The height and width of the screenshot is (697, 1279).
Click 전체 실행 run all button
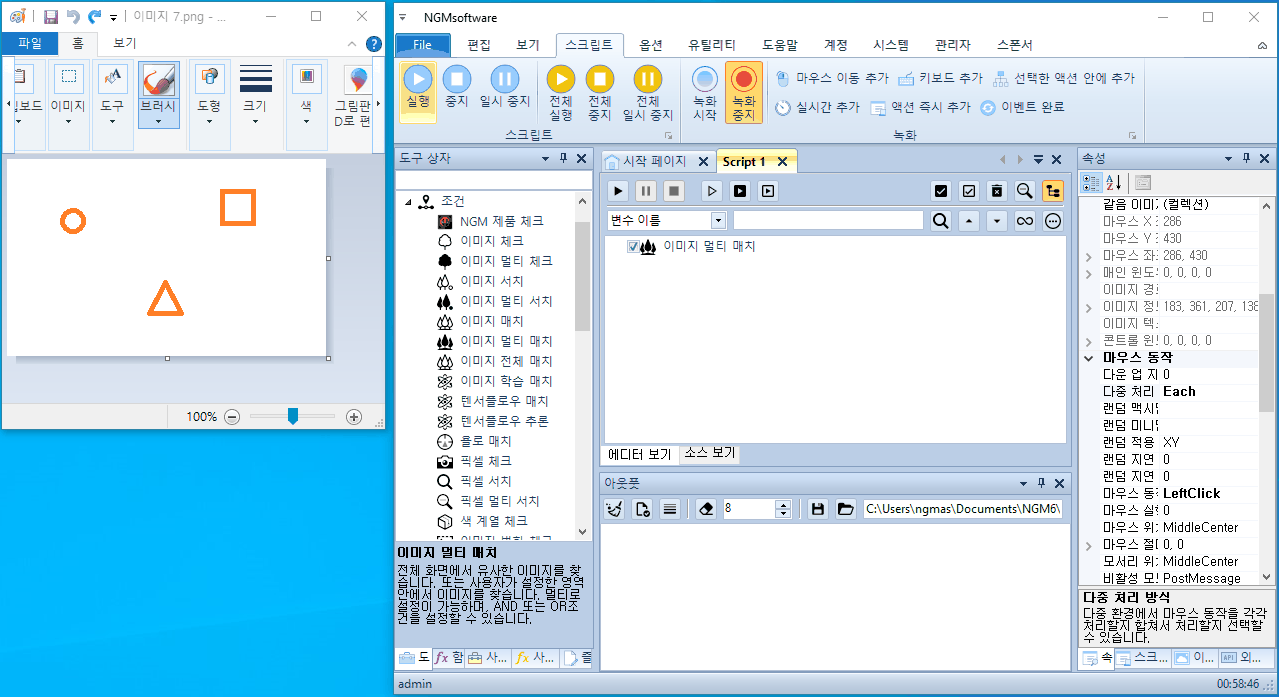(561, 91)
